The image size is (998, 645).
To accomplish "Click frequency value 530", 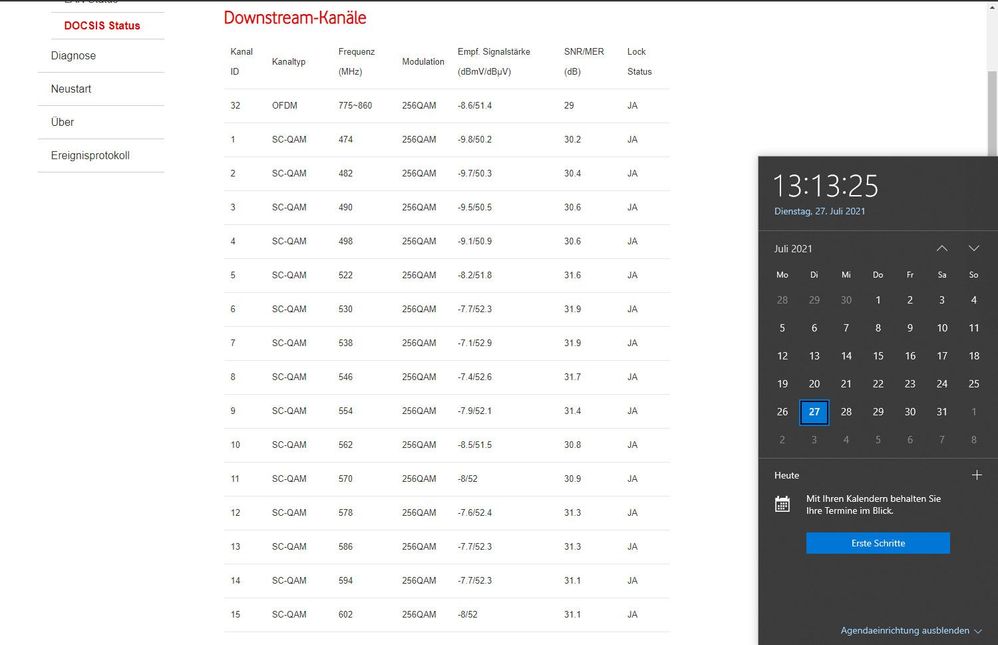I will pyautogui.click(x=346, y=309).
